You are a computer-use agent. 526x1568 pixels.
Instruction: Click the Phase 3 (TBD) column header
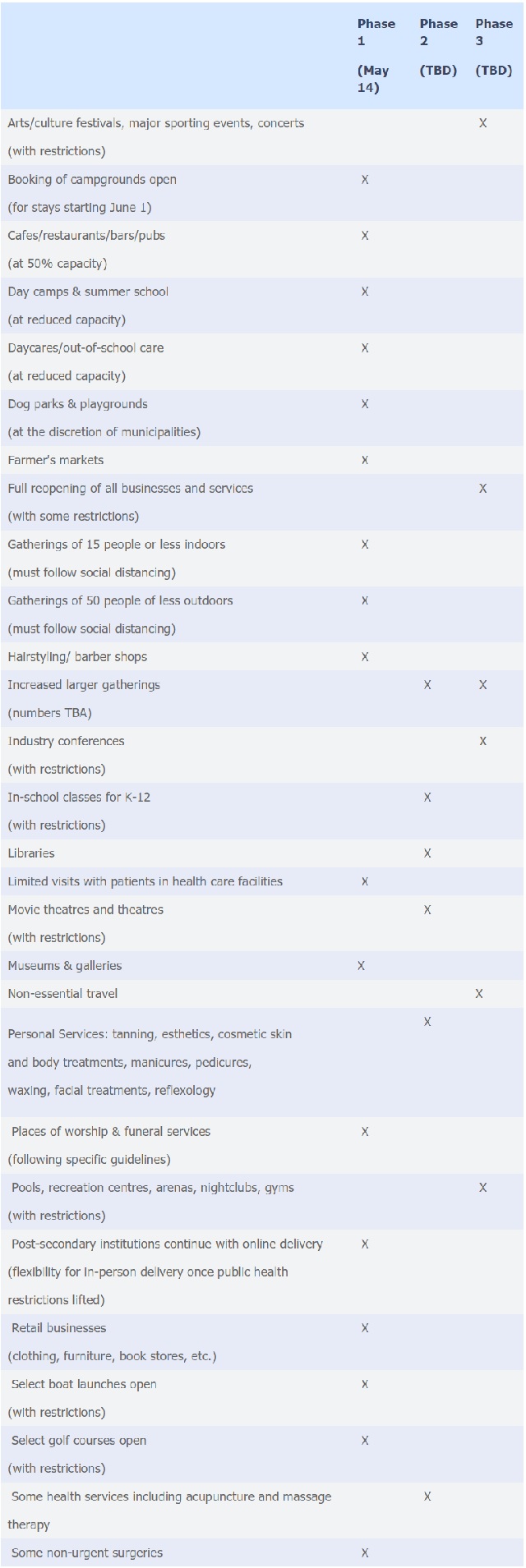[494, 47]
